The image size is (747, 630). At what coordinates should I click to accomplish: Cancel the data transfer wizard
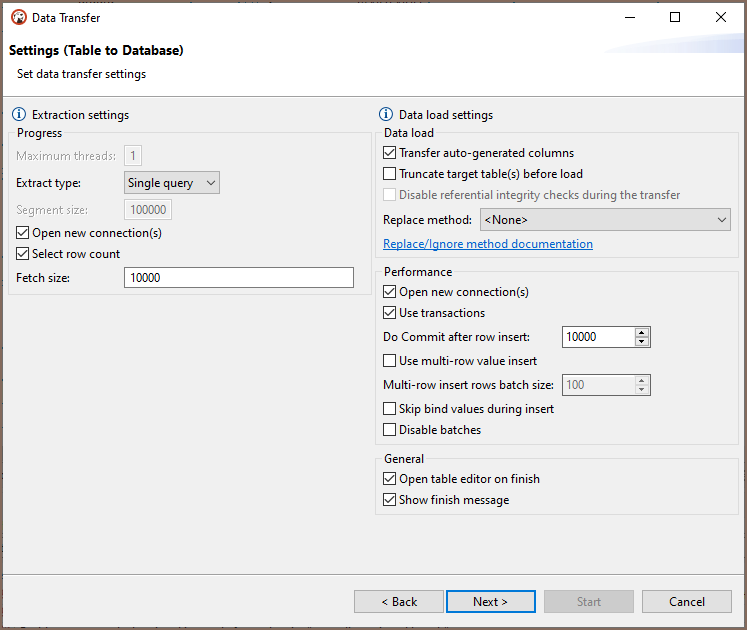[686, 602]
